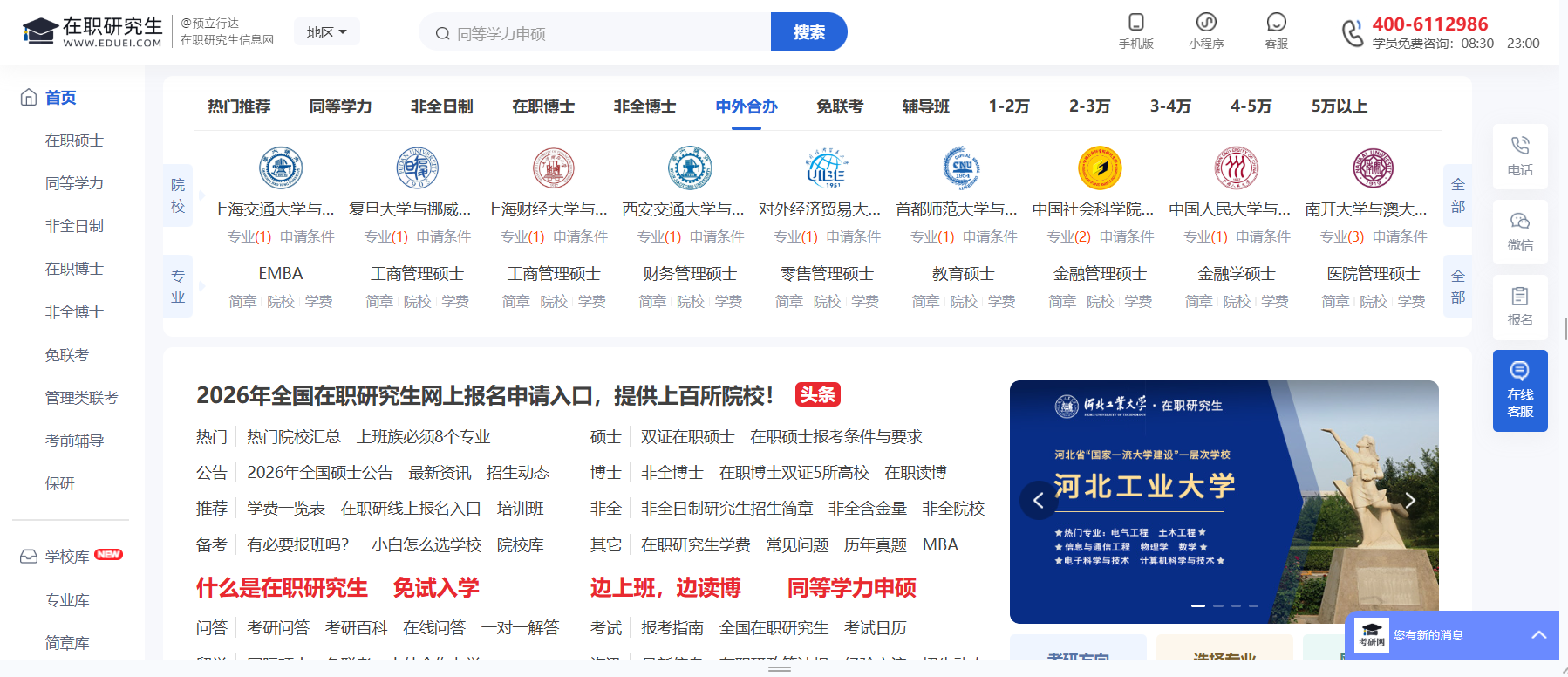Open 管理类联考 in left sidebar
The image size is (1568, 677).
81,398
